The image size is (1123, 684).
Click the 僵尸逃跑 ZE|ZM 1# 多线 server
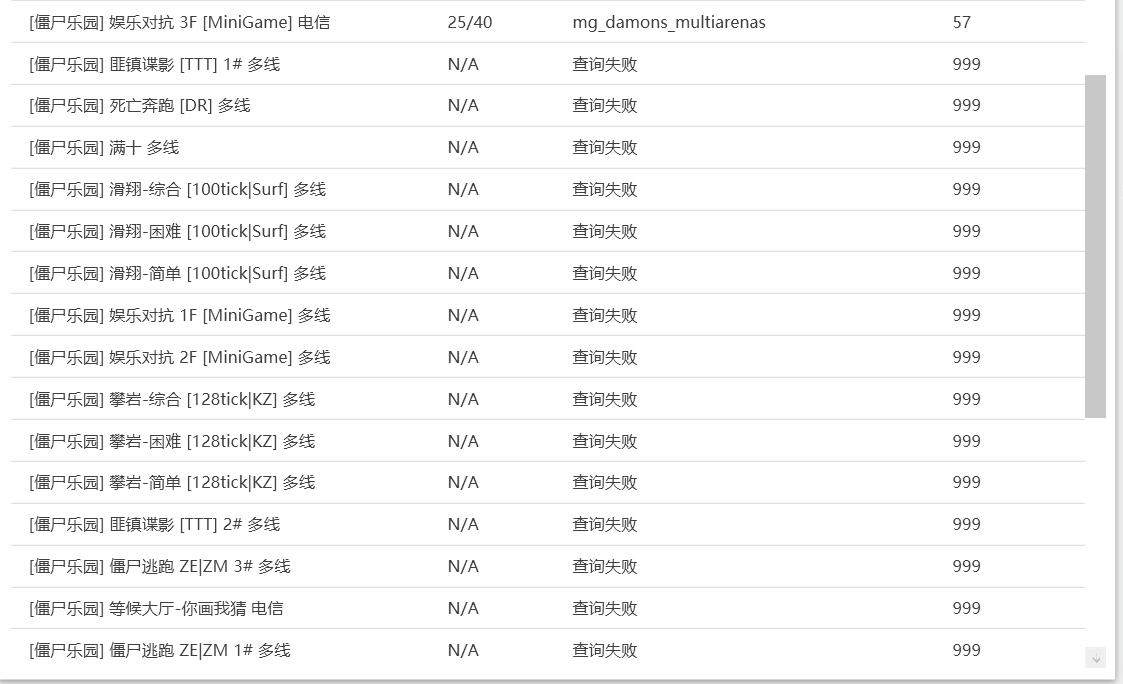pyautogui.click(x=160, y=650)
